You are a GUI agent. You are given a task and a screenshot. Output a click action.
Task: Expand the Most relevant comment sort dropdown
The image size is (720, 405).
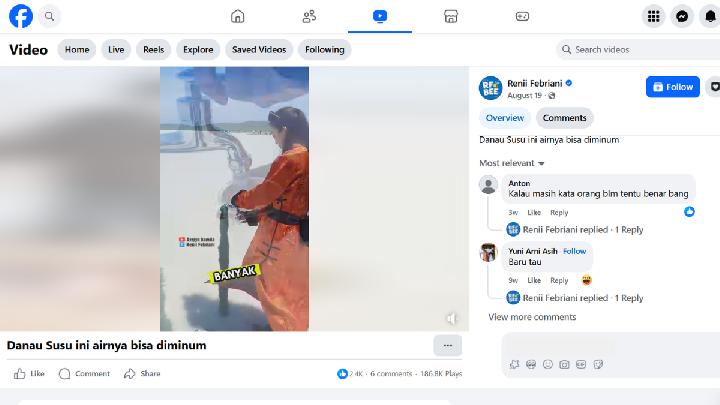click(x=512, y=163)
